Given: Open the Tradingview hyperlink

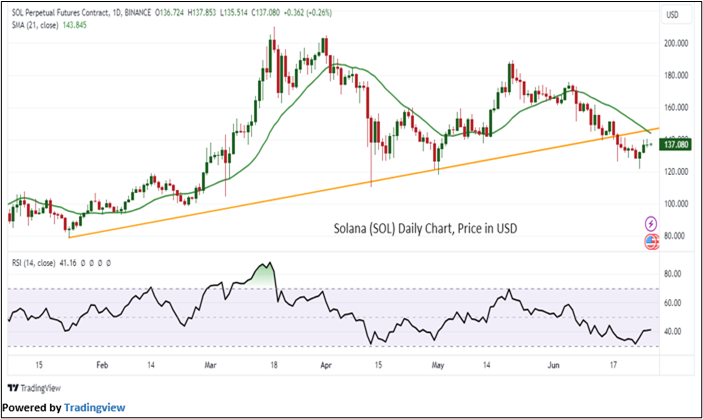Looking at the screenshot, I should coord(95,408).
